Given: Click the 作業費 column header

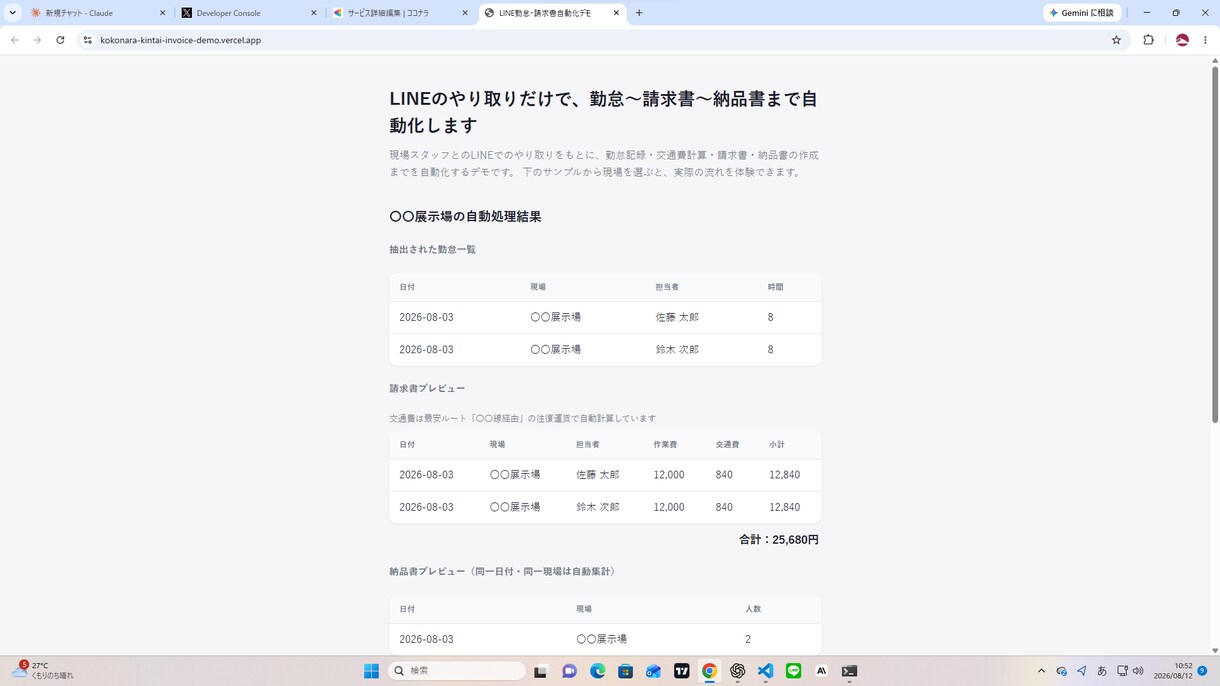Looking at the screenshot, I should tap(665, 445).
